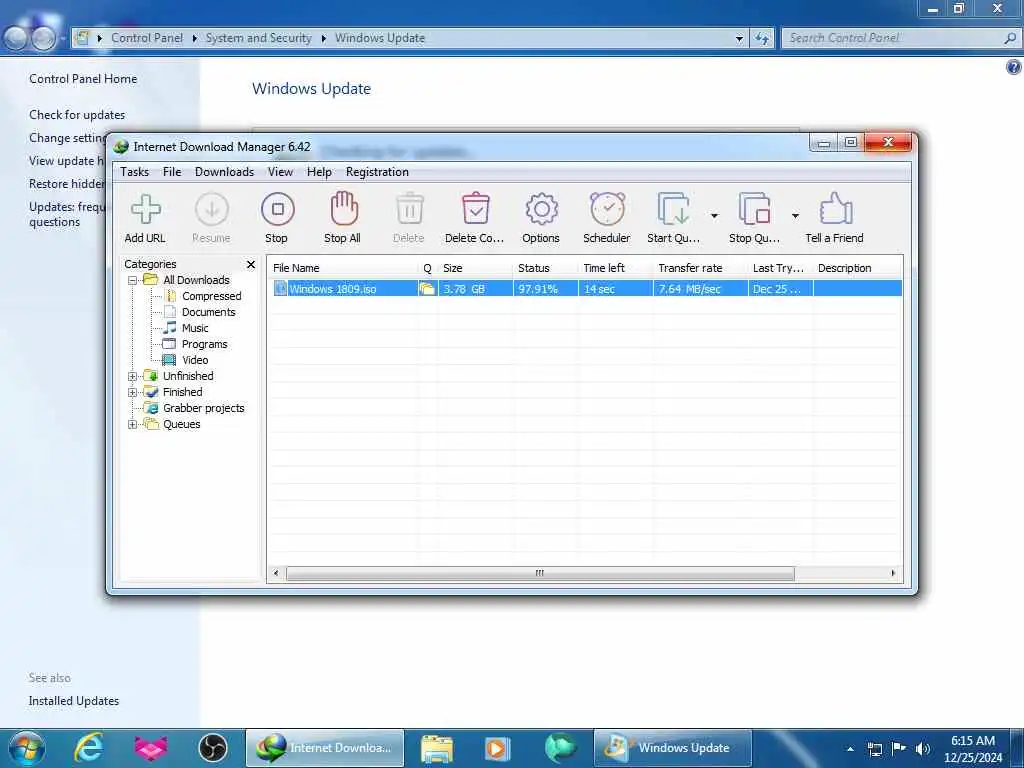This screenshot has width=1024, height=768.
Task: Sort by File Name column header
Action: pyautogui.click(x=343, y=268)
